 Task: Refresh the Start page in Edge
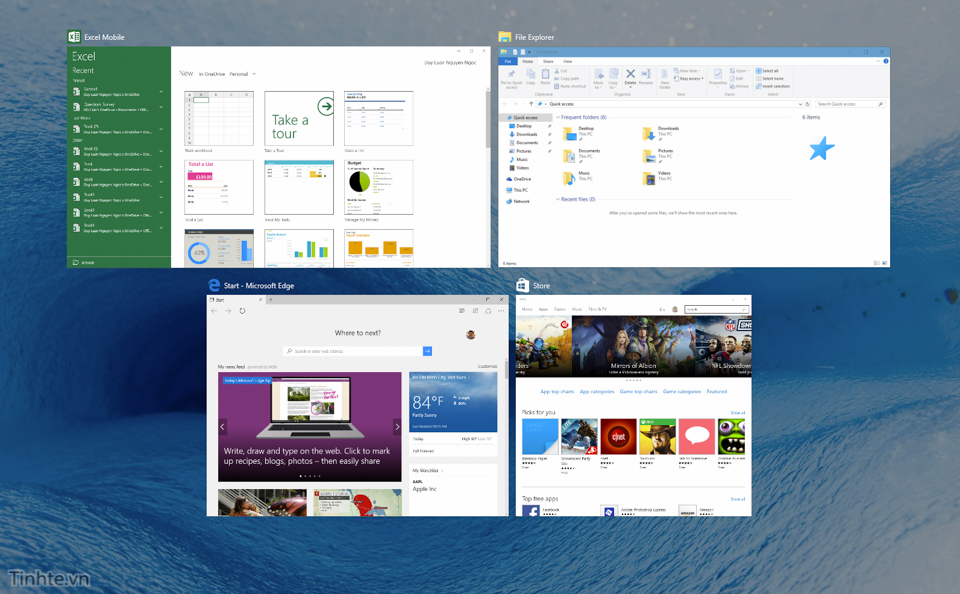[x=242, y=310]
